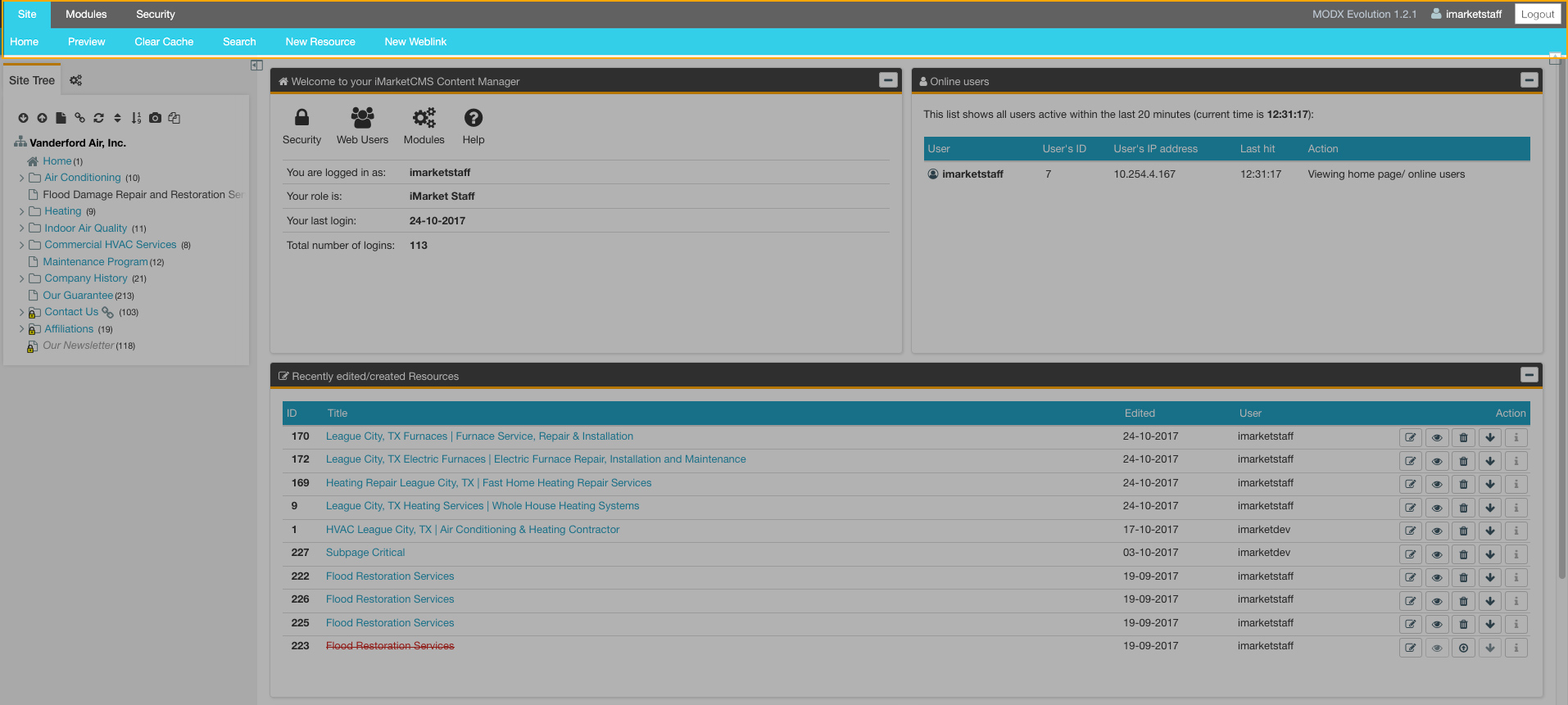Toggle the site tree panel hide button
The width and height of the screenshot is (1568, 705).
256,66
